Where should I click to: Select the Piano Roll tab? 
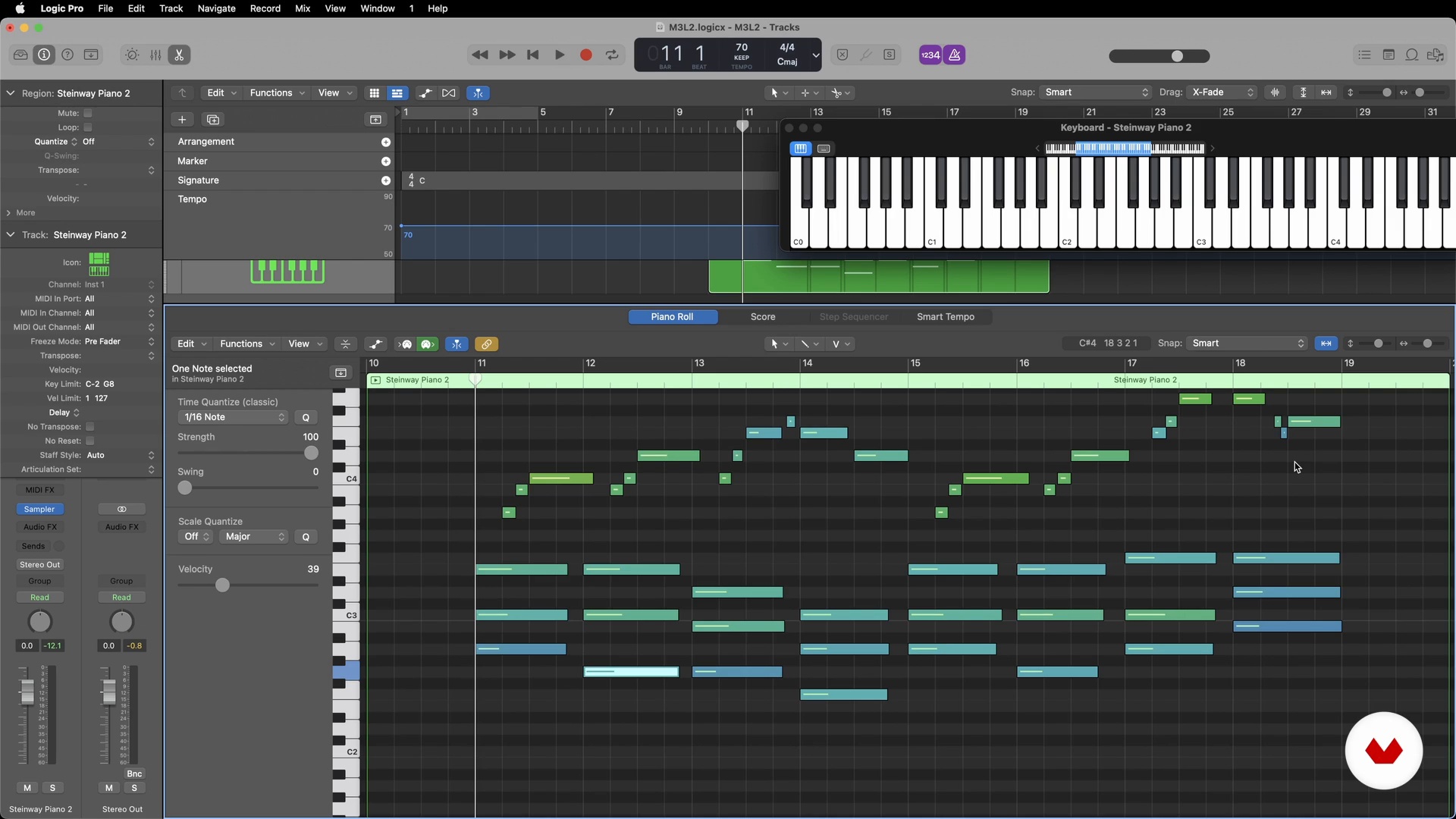[x=672, y=317]
